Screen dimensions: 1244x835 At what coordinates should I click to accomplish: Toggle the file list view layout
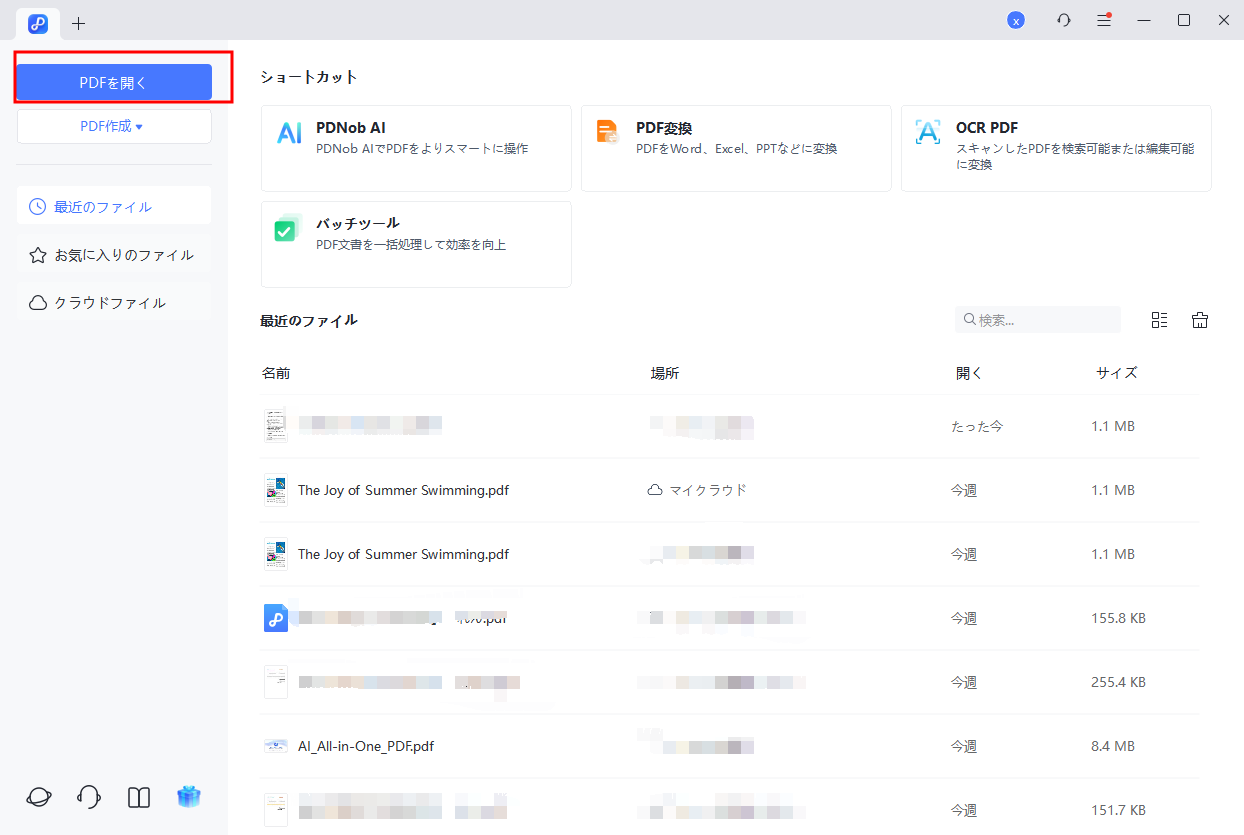[x=1159, y=319]
